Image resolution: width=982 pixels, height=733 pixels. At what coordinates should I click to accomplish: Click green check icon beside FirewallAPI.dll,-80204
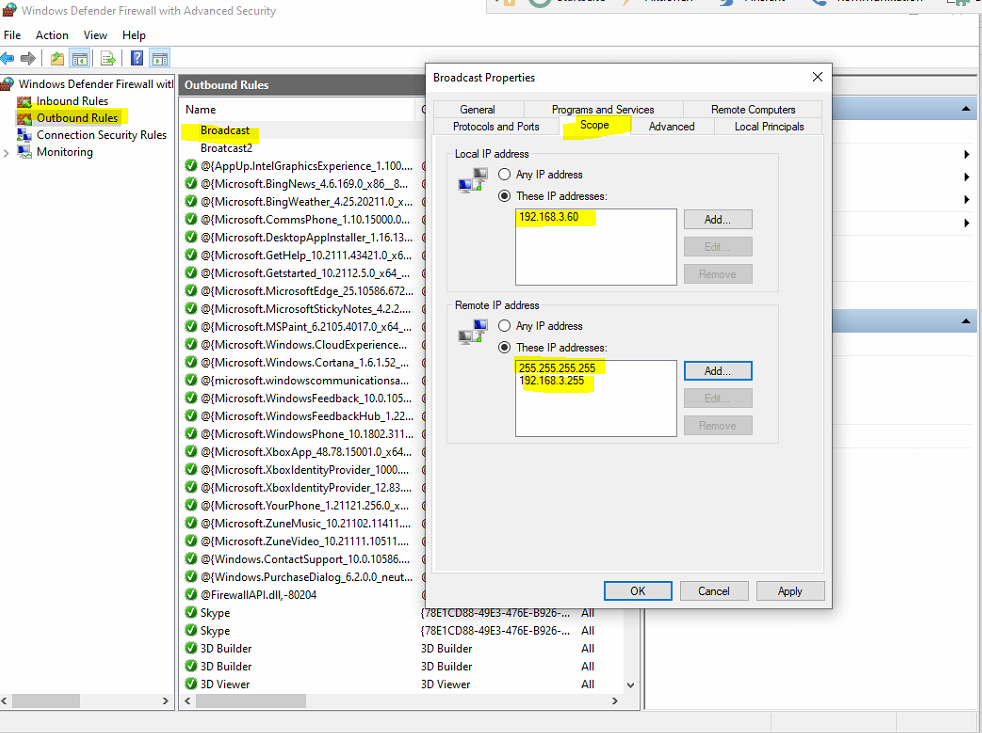pyautogui.click(x=191, y=595)
